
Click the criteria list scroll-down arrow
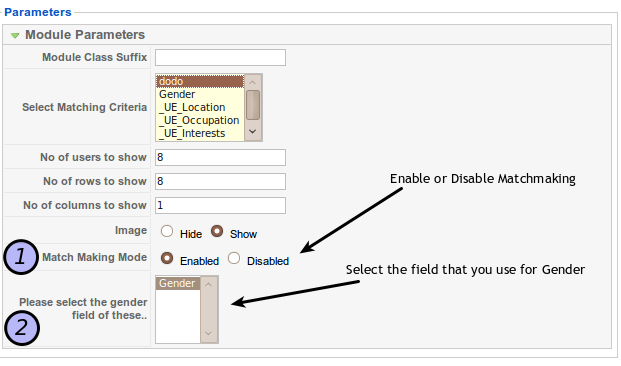click(x=253, y=132)
